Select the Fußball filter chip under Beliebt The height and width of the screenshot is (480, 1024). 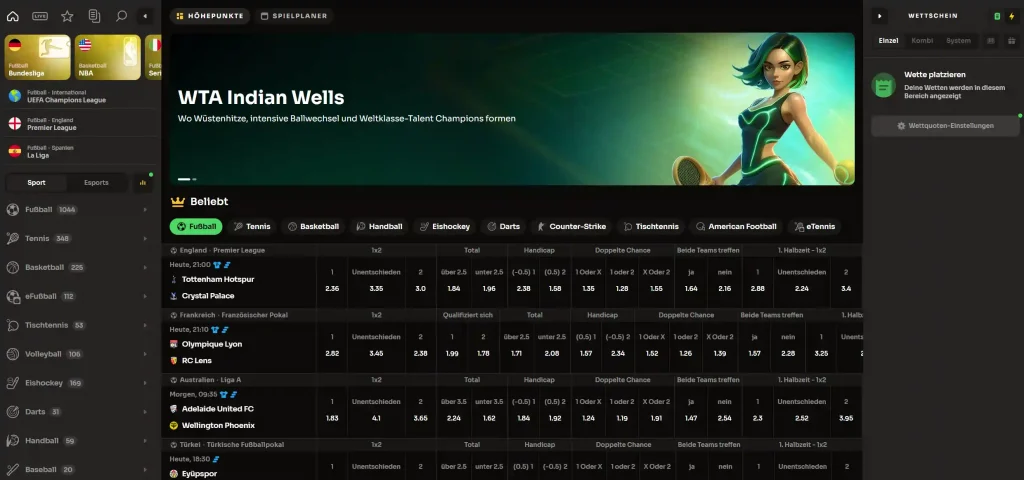(196, 227)
